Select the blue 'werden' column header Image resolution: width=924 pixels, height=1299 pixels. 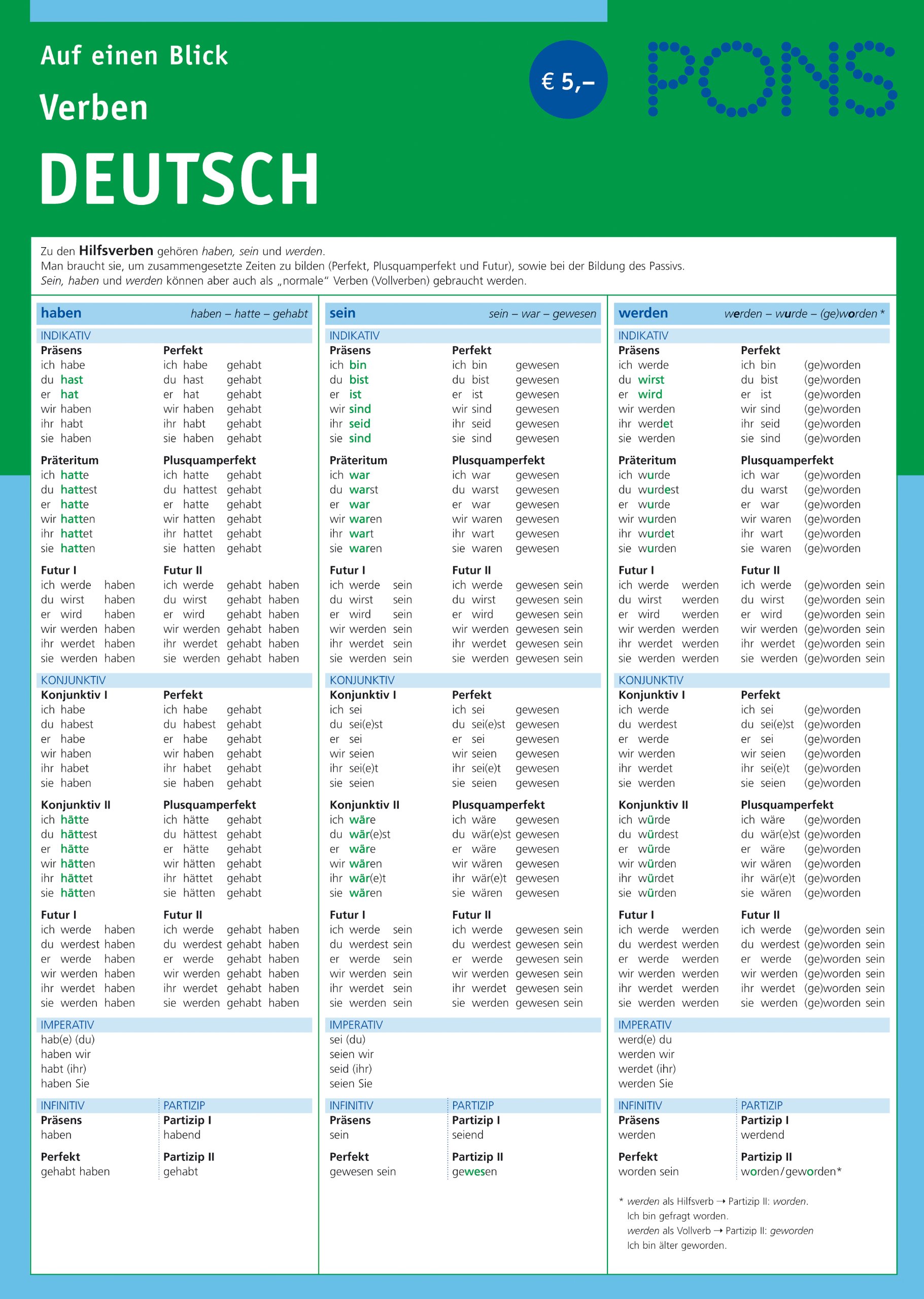pos(643,313)
